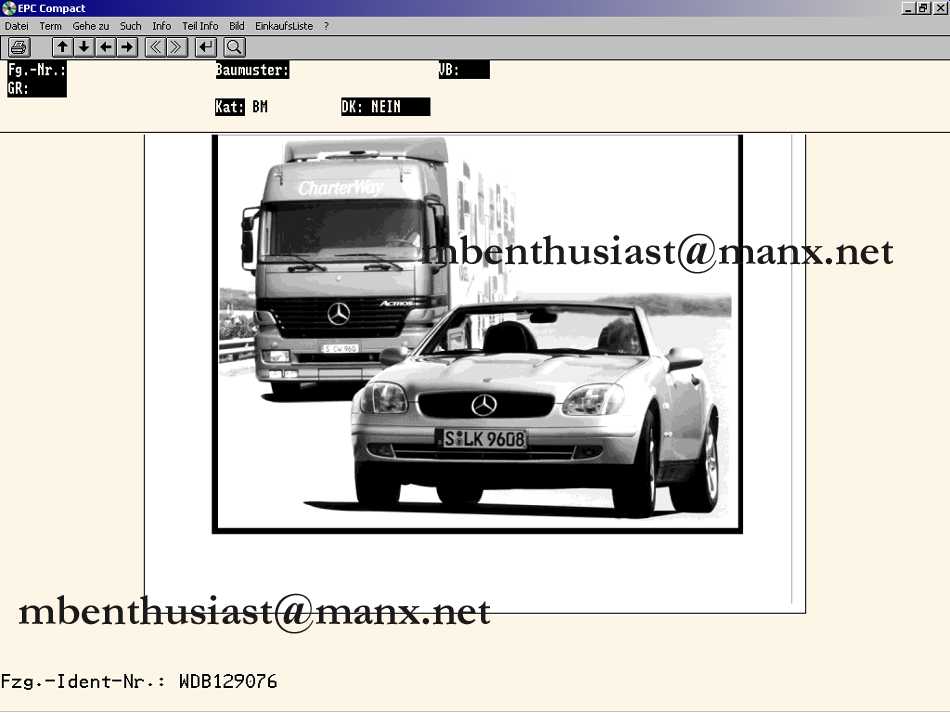The image size is (950, 713).
Task: Click the printer icon in toolbar
Action: [x=18, y=47]
